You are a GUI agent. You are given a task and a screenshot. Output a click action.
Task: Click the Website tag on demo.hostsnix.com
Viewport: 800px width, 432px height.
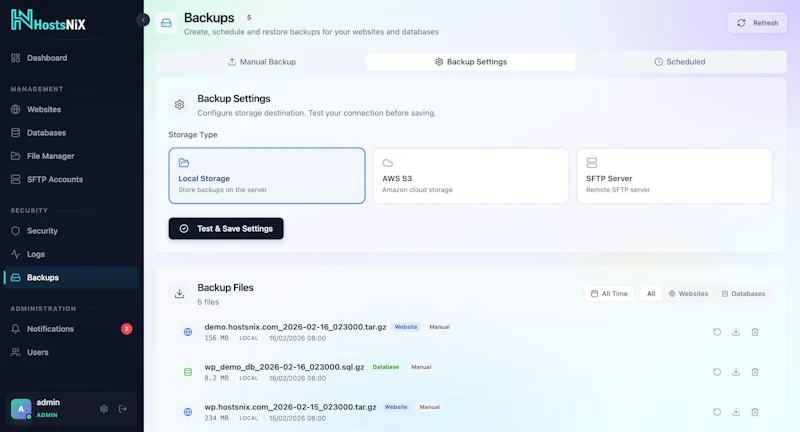[406, 327]
